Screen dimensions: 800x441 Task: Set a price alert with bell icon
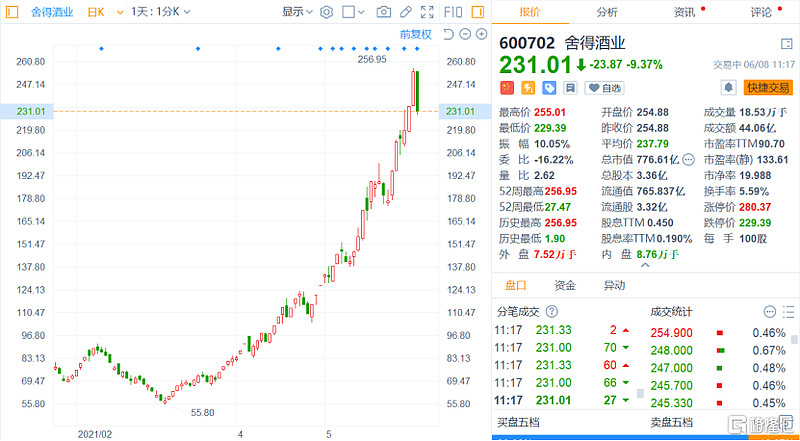pos(729,88)
